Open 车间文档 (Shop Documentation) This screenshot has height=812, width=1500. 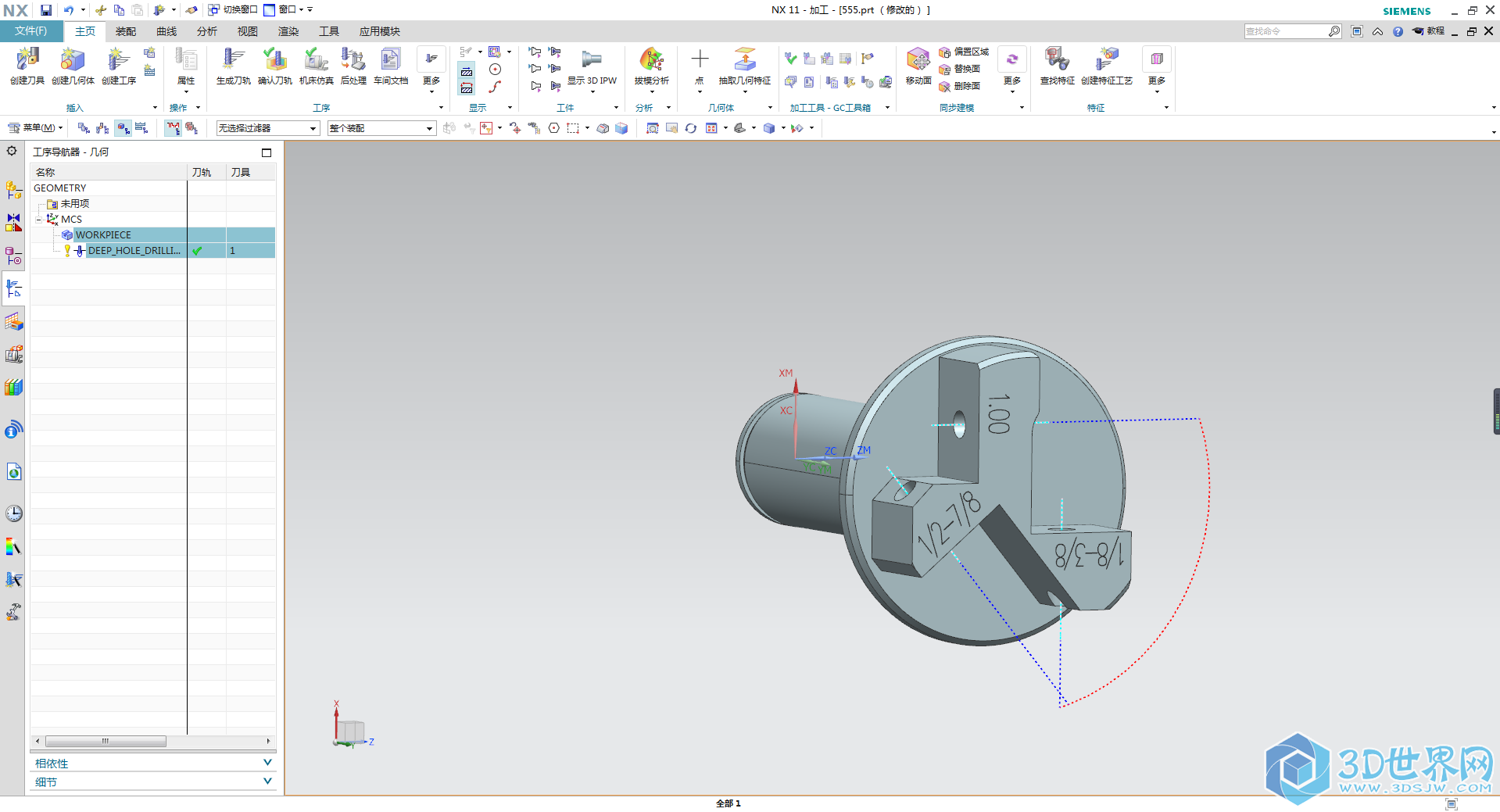(x=391, y=66)
